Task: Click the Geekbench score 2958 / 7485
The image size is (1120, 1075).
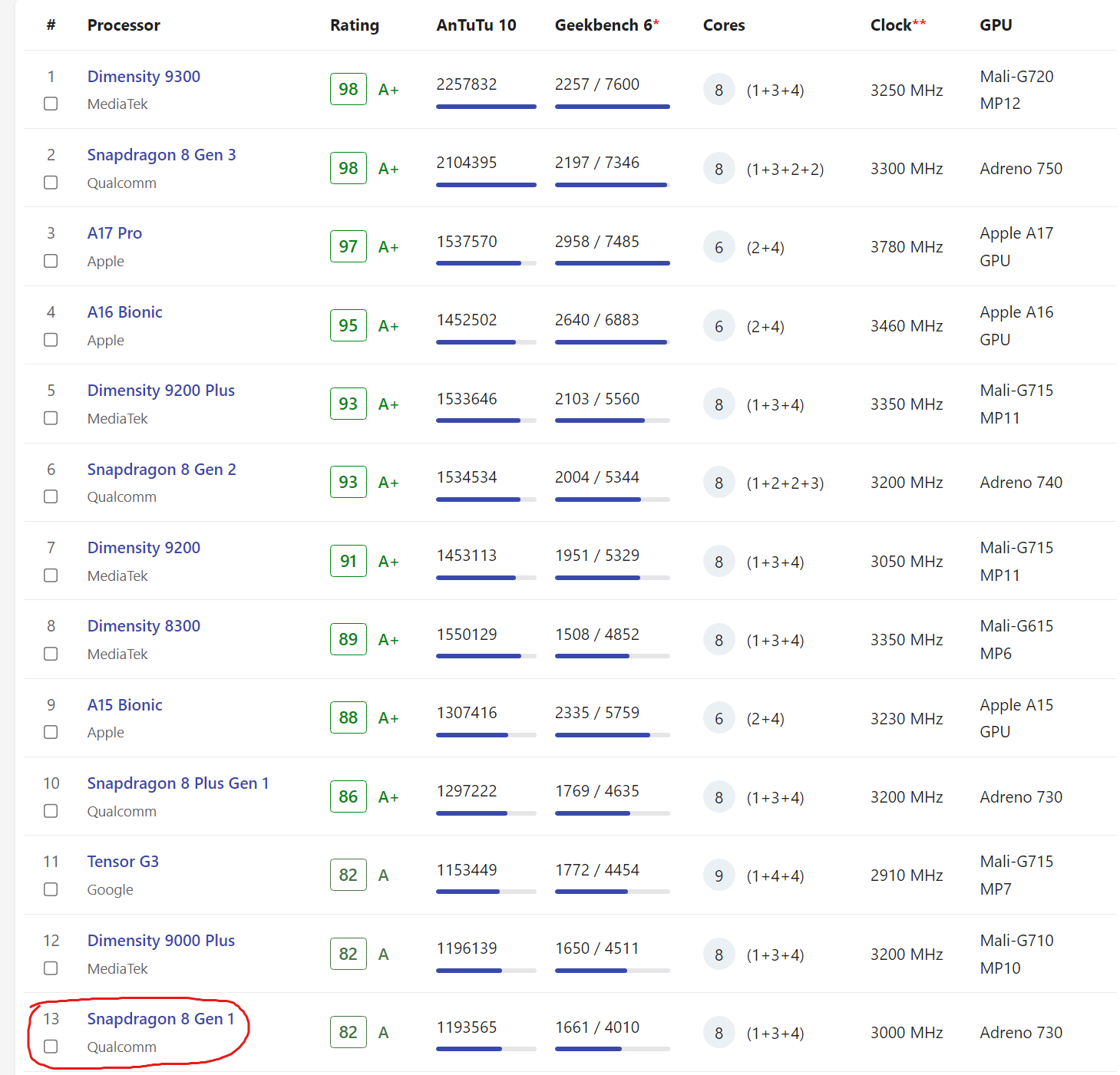Action: [x=597, y=242]
